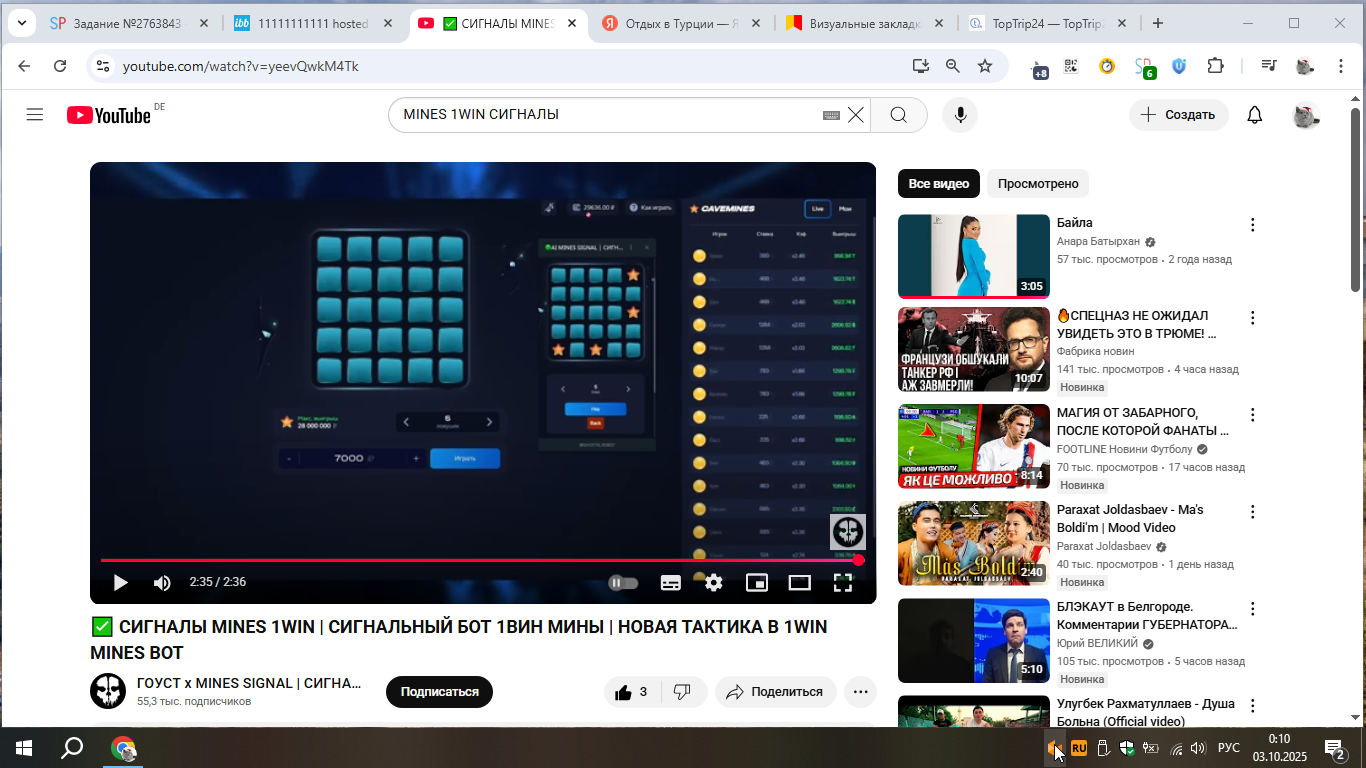The width and height of the screenshot is (1366, 768).
Task: Start voice search with the microphone
Action: [x=960, y=115]
